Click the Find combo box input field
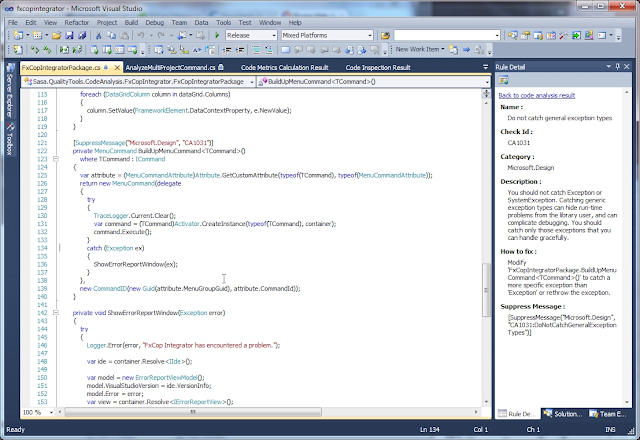Image resolution: width=640 pixels, height=440 pixels. coord(444,36)
